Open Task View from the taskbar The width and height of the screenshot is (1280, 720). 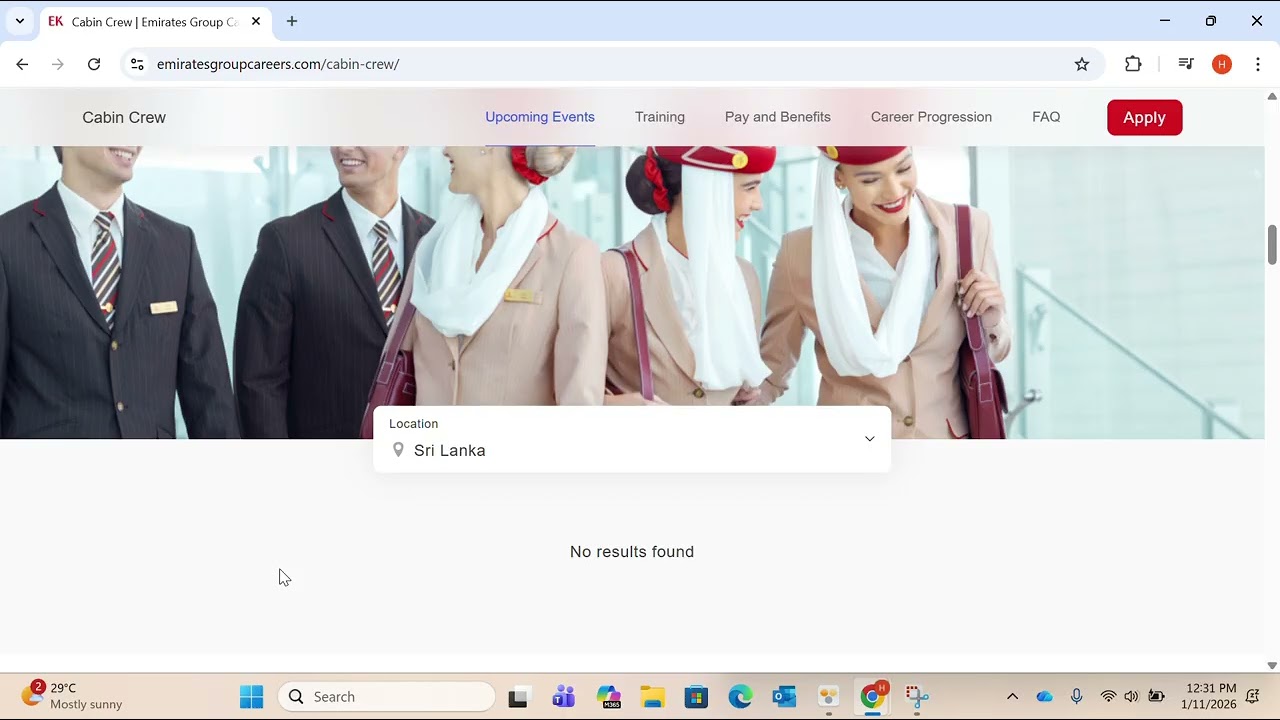[518, 697]
